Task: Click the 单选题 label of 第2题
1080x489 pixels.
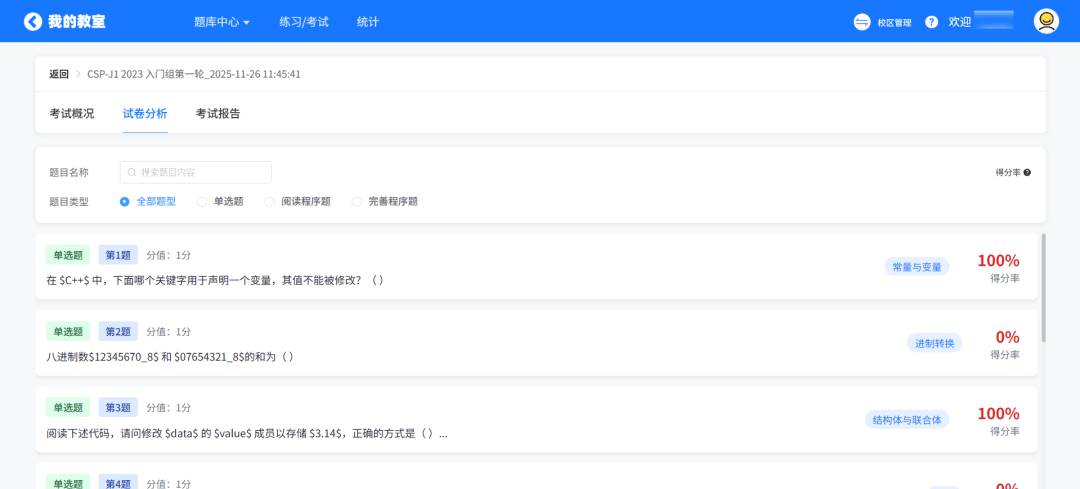Action: [68, 331]
